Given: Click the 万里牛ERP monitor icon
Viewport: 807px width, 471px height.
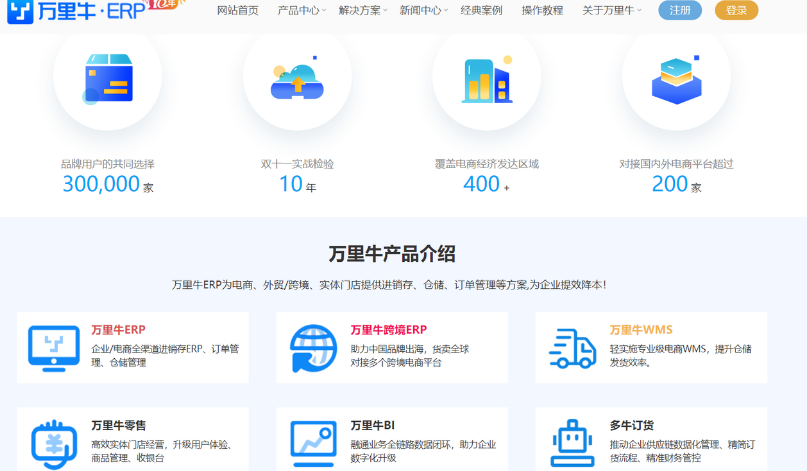Looking at the screenshot, I should pos(54,348).
